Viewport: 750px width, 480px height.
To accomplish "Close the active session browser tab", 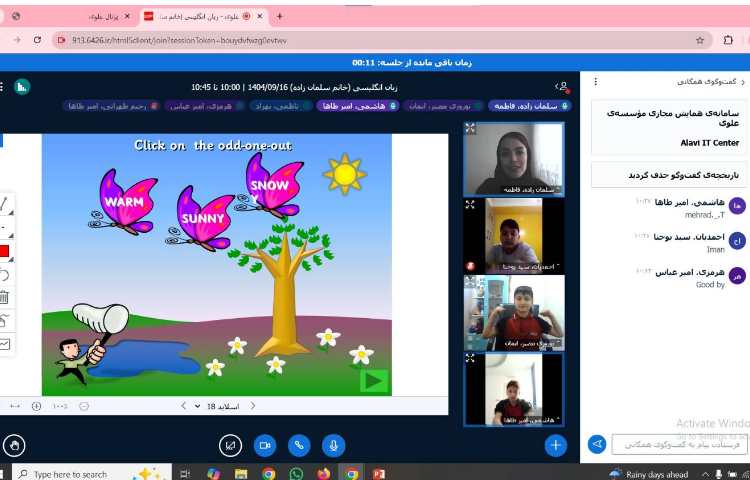I will click(x=260, y=16).
